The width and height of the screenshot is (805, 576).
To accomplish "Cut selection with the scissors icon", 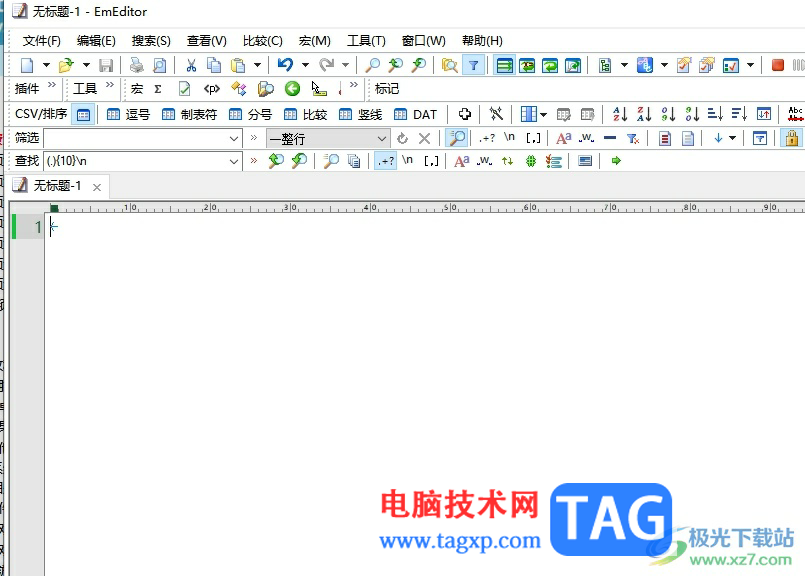I will point(191,65).
